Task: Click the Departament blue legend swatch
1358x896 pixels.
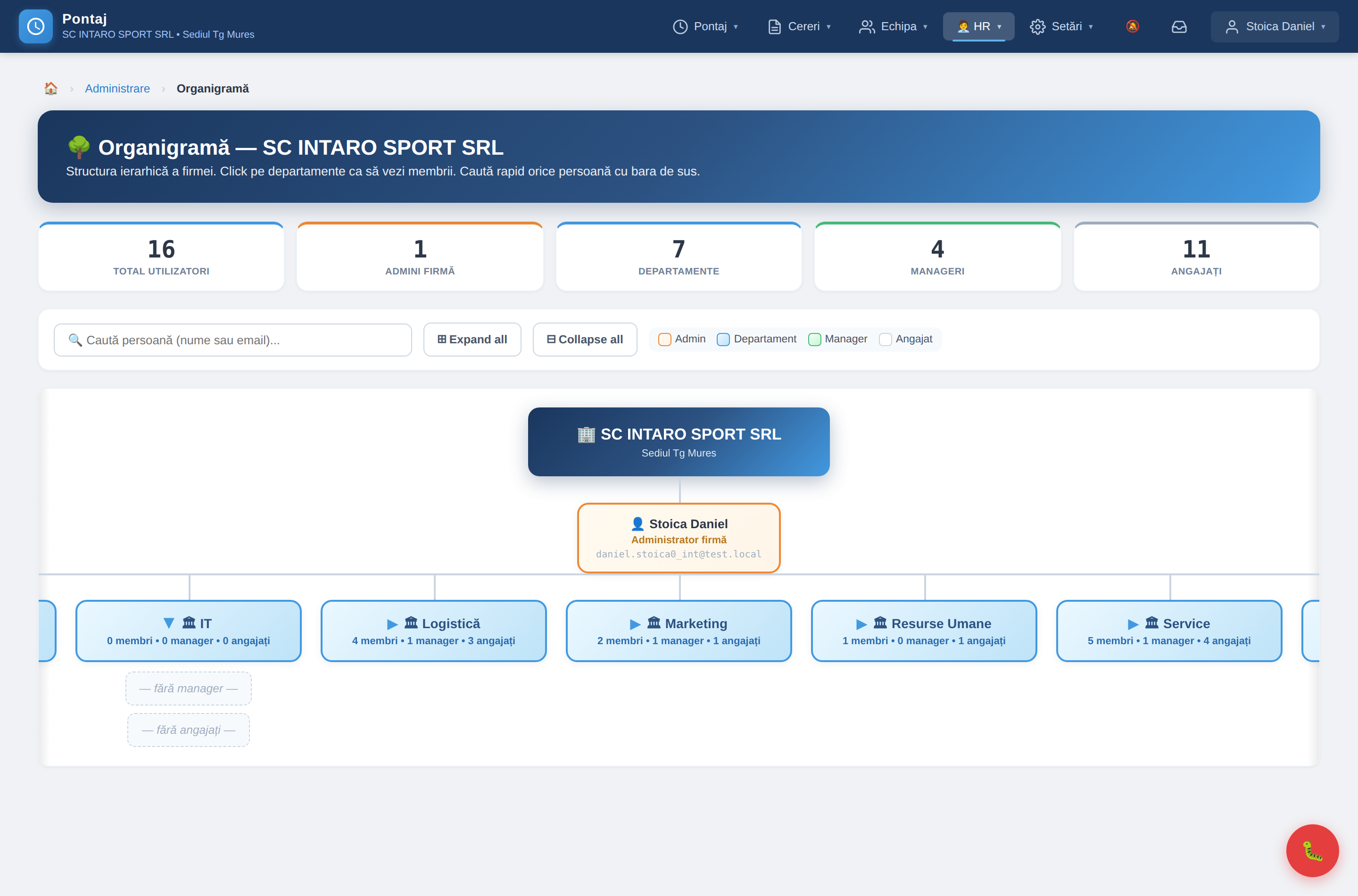Action: point(723,340)
